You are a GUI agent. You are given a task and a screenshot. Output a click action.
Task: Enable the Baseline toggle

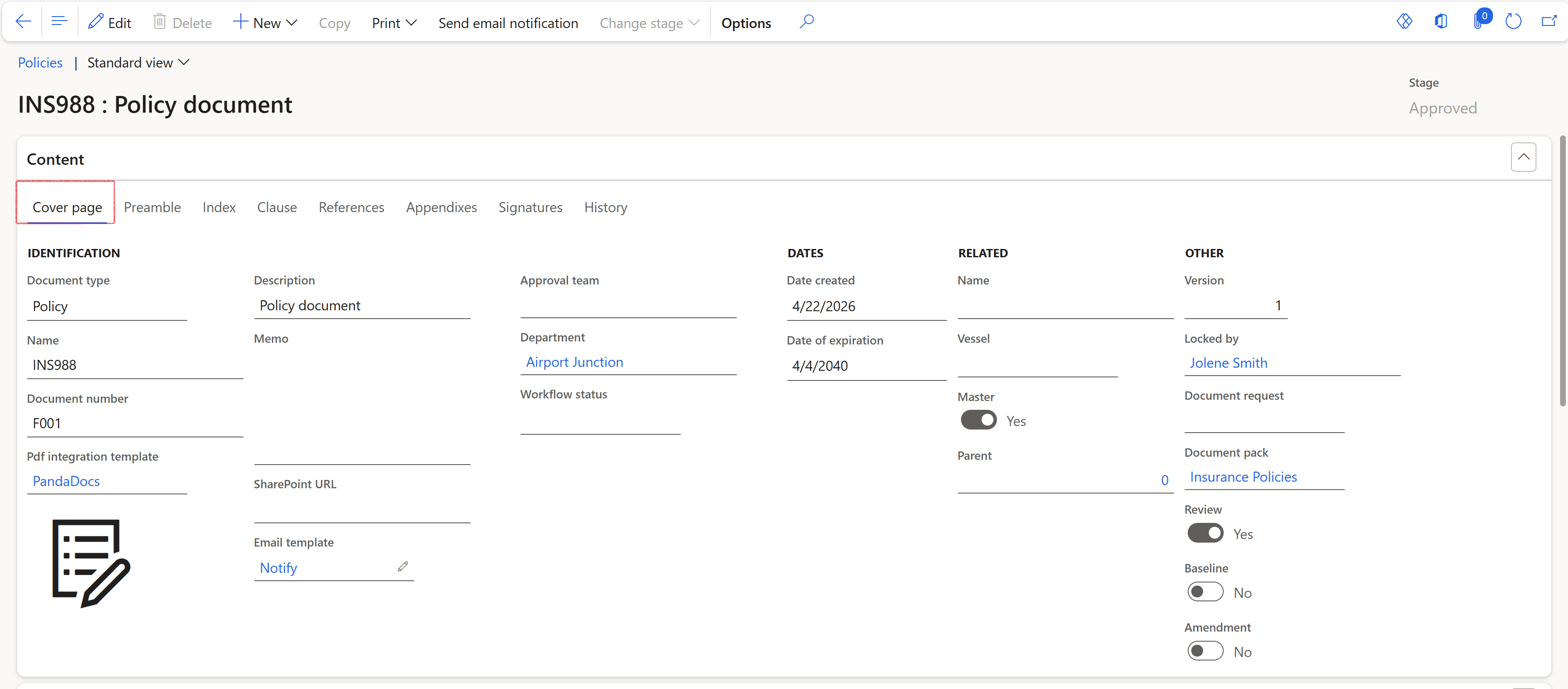click(x=1204, y=592)
